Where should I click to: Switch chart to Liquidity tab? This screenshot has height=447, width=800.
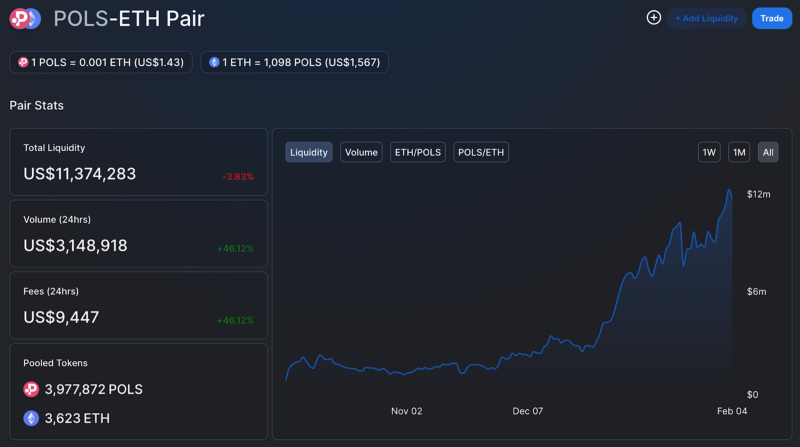pyautogui.click(x=309, y=152)
